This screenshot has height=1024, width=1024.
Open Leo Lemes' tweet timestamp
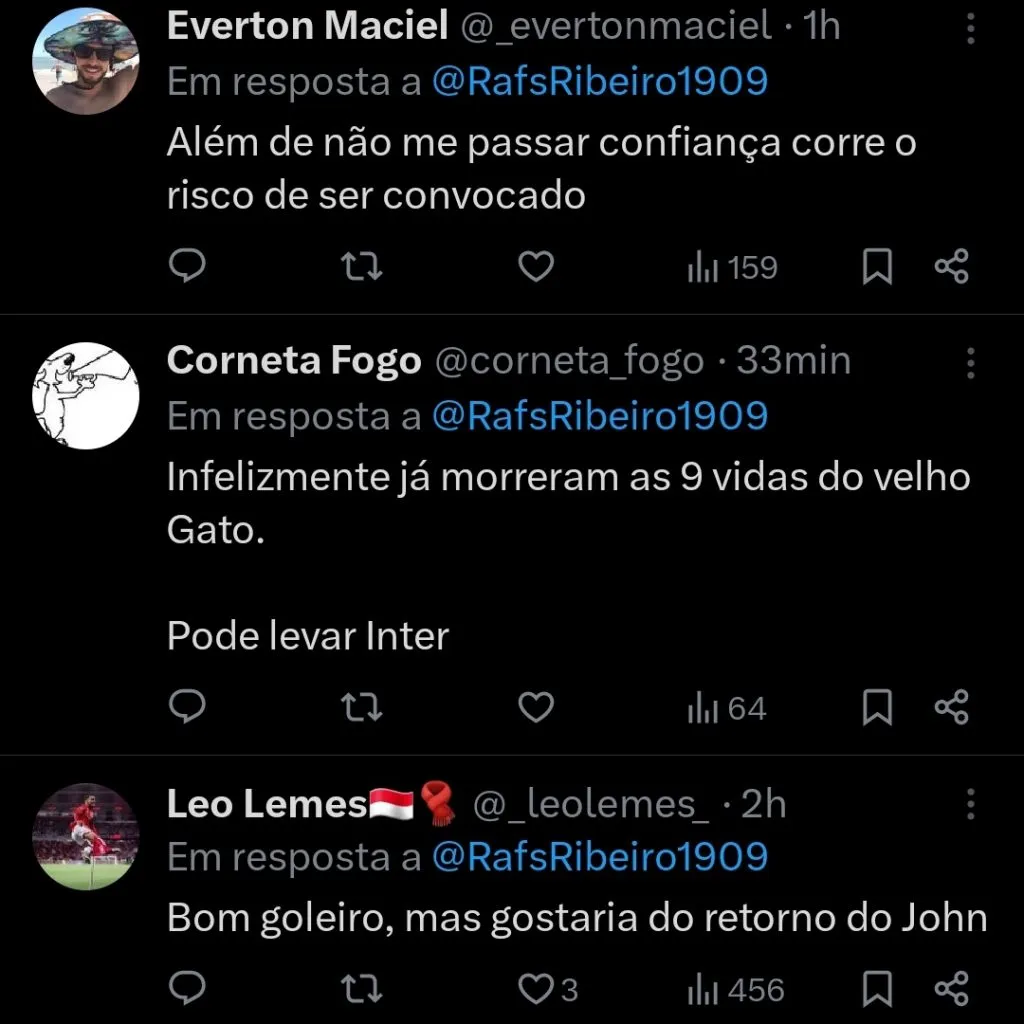(766, 803)
